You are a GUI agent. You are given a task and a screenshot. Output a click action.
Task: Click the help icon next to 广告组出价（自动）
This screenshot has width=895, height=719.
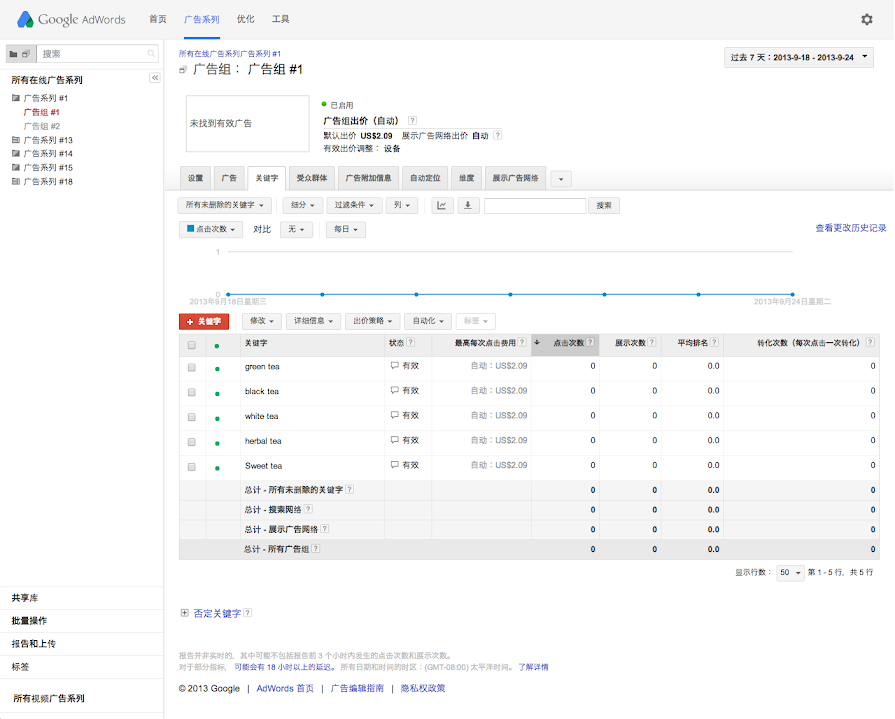412,120
